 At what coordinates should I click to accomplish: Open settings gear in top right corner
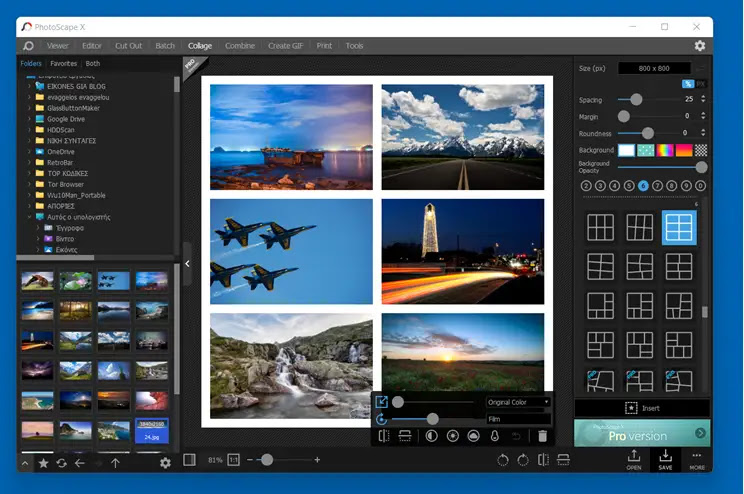click(x=699, y=46)
